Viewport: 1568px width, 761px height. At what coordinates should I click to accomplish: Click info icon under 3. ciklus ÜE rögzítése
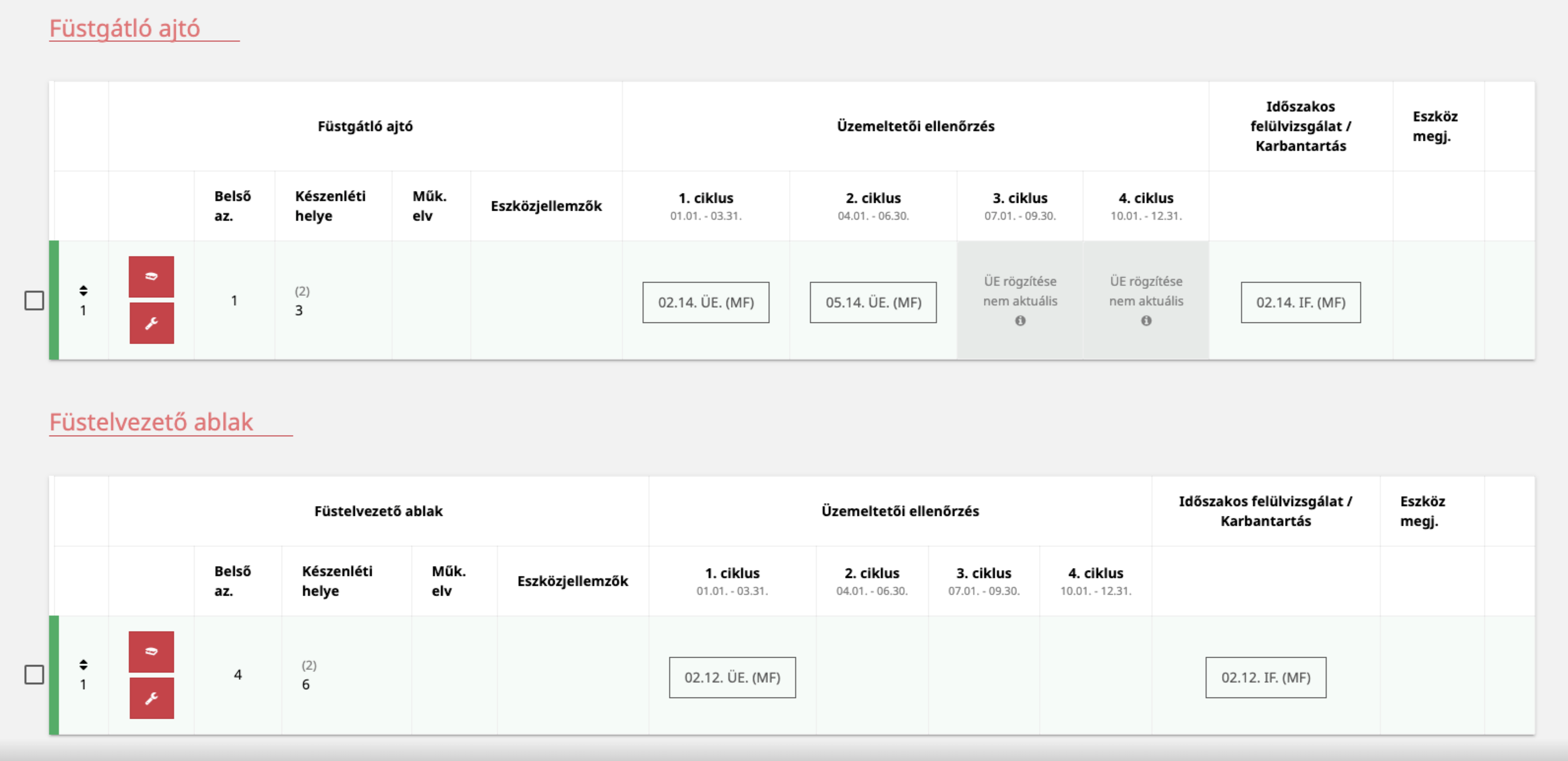tap(1020, 321)
